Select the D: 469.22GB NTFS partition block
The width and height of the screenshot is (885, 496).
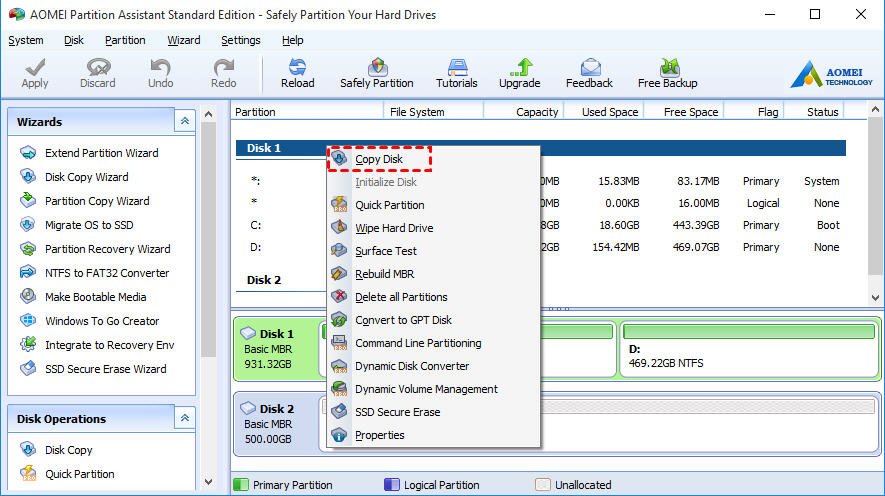[x=750, y=349]
